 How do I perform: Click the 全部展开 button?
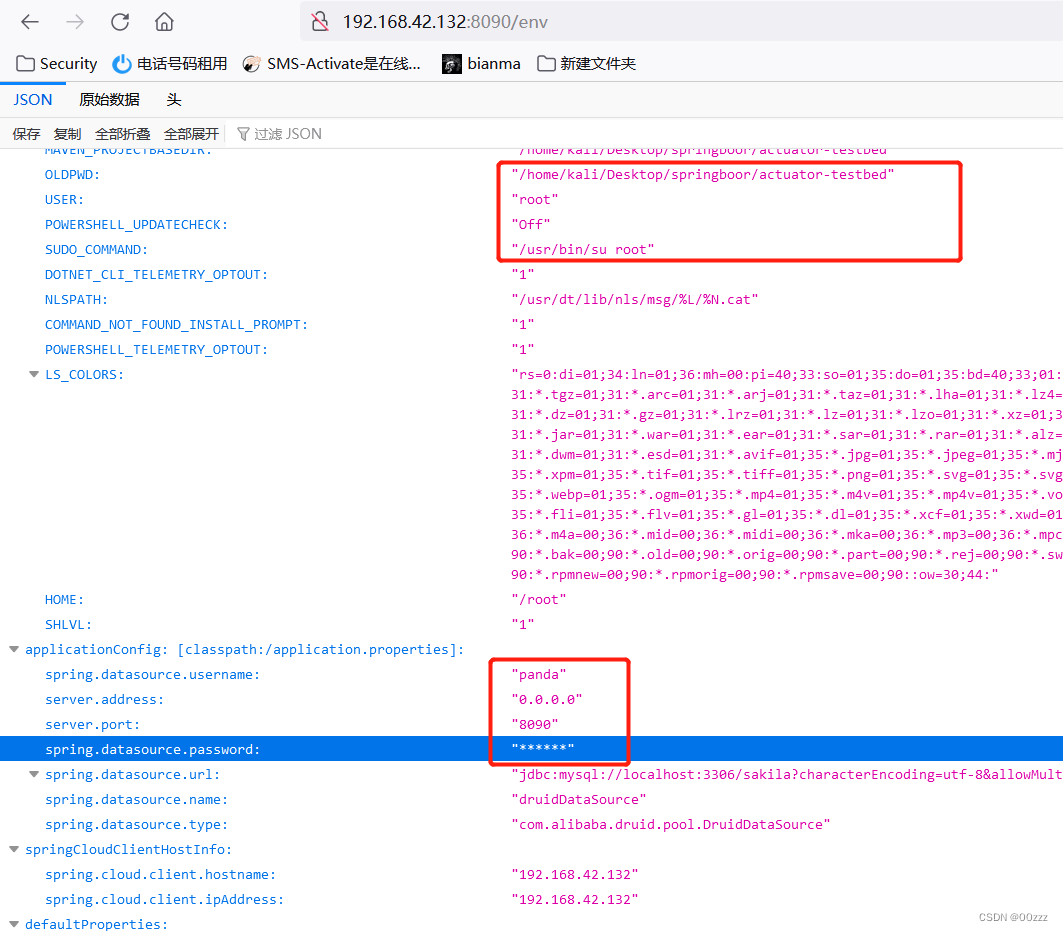coord(191,134)
